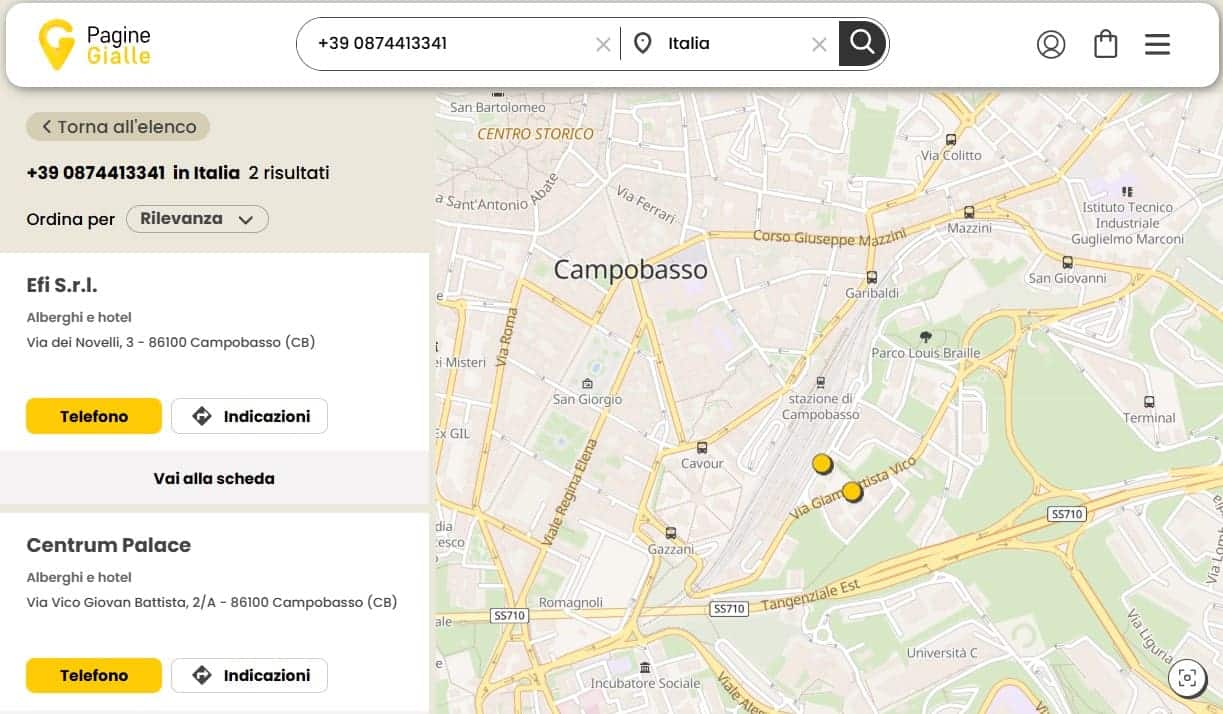Click the Romagnoli label on the map
This screenshot has width=1223, height=714.
coord(571,602)
